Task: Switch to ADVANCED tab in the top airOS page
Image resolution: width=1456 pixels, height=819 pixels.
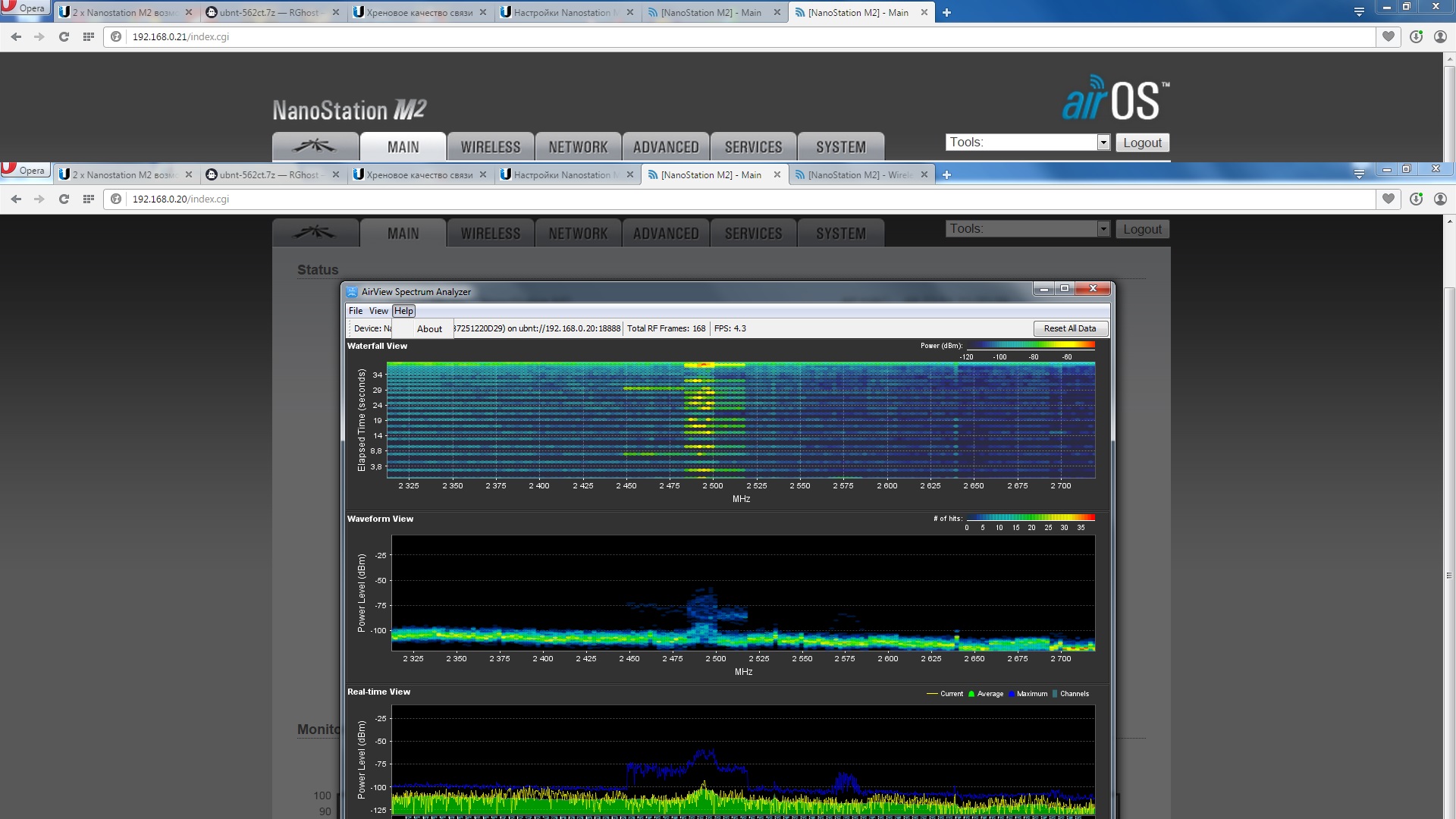Action: (x=666, y=147)
